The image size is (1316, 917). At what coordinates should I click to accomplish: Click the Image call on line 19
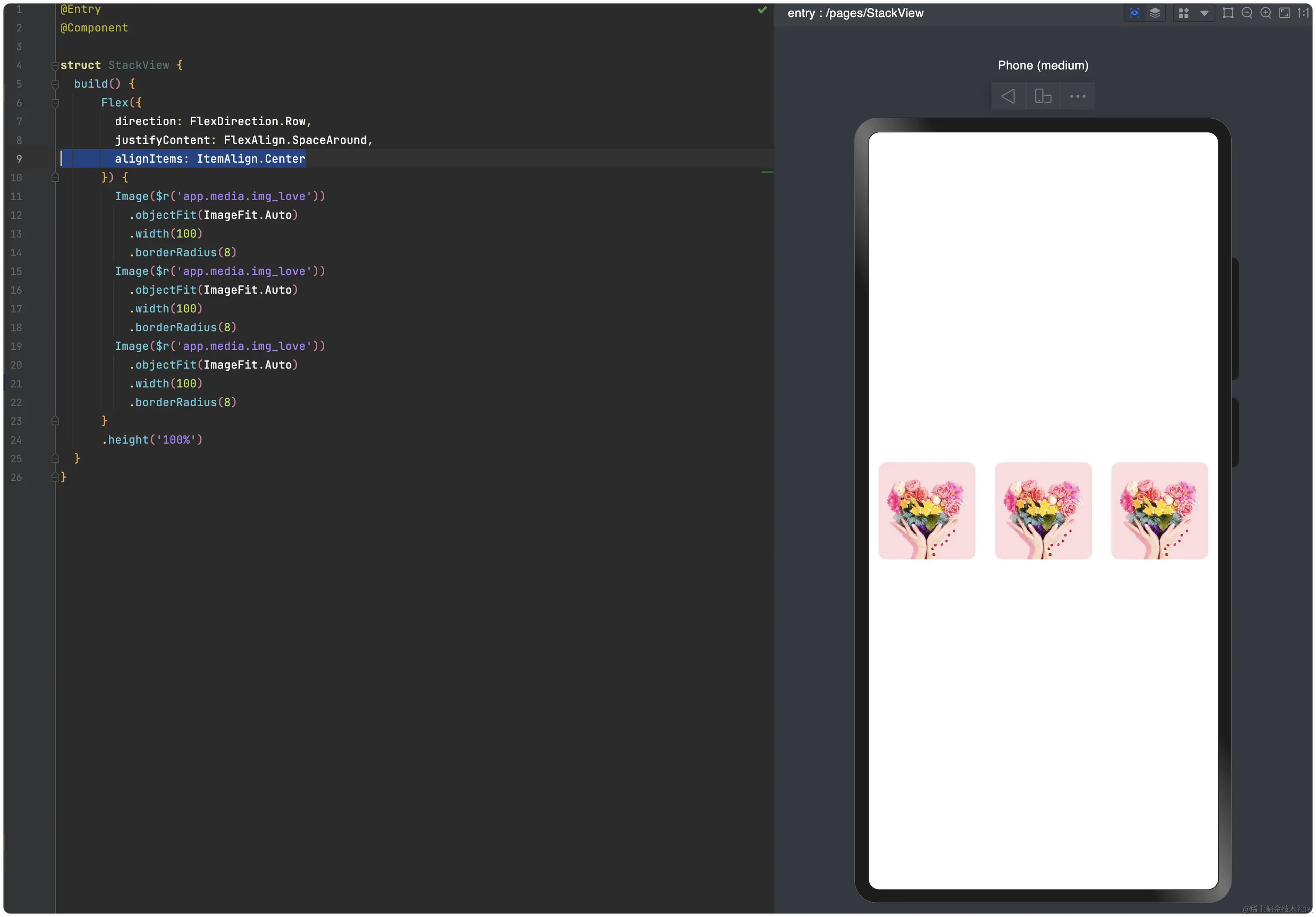(219, 347)
